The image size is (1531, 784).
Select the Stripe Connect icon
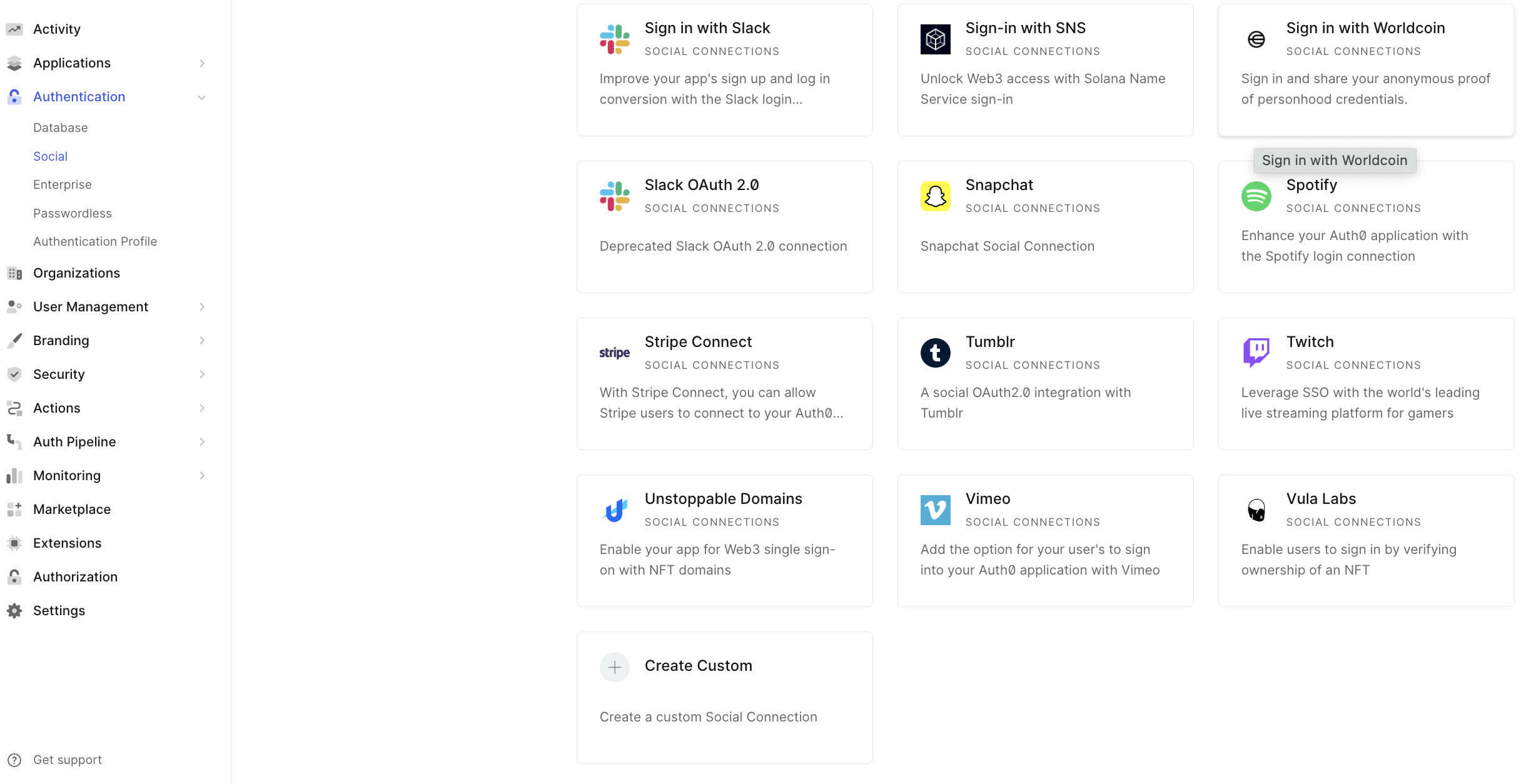614,352
